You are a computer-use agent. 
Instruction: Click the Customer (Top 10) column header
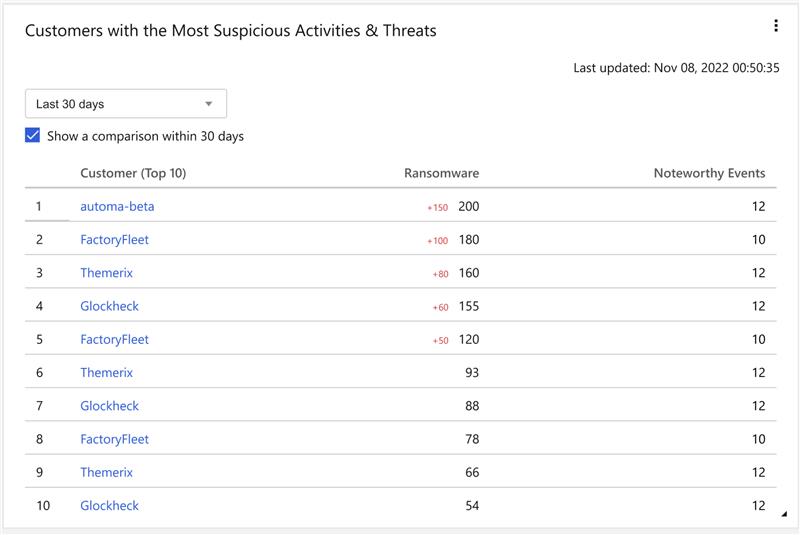coord(133,173)
